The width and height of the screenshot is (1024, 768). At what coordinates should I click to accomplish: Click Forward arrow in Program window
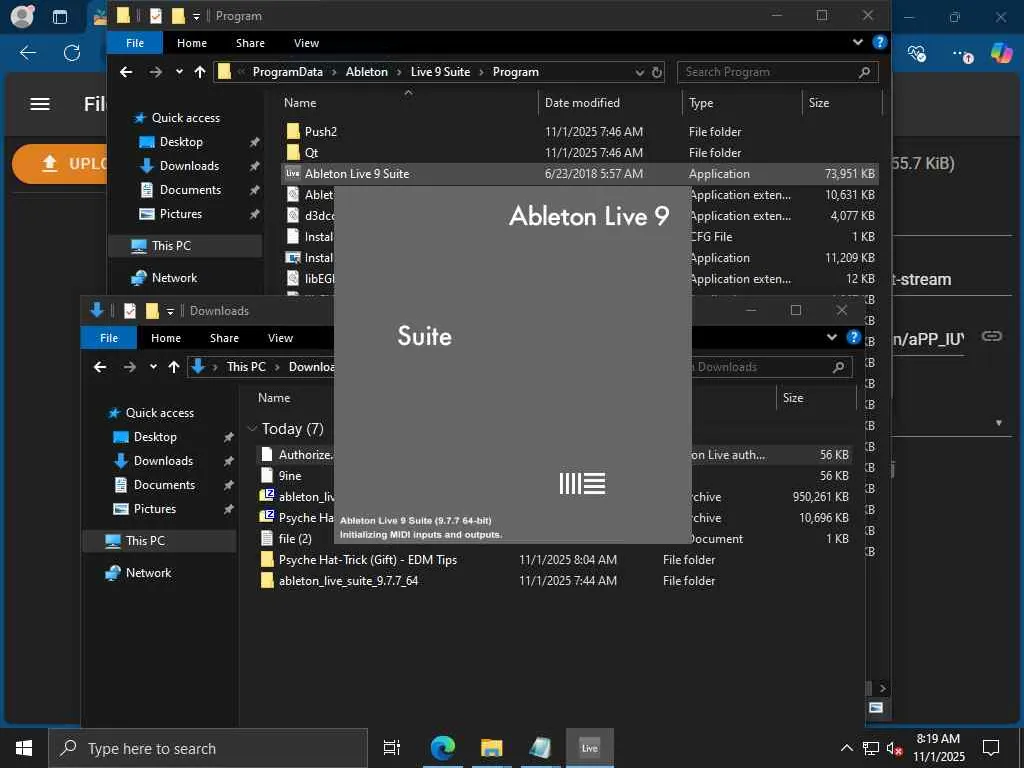155,72
